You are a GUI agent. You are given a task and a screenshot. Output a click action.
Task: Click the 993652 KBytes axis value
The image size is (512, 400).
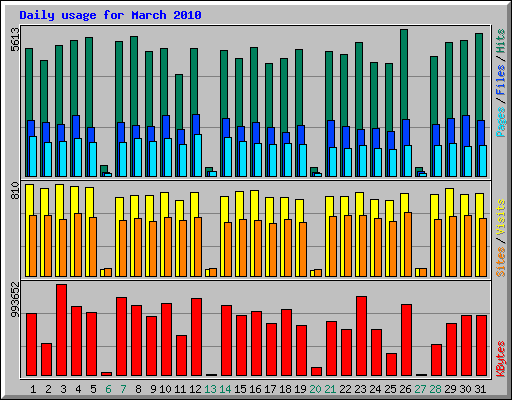[15, 299]
